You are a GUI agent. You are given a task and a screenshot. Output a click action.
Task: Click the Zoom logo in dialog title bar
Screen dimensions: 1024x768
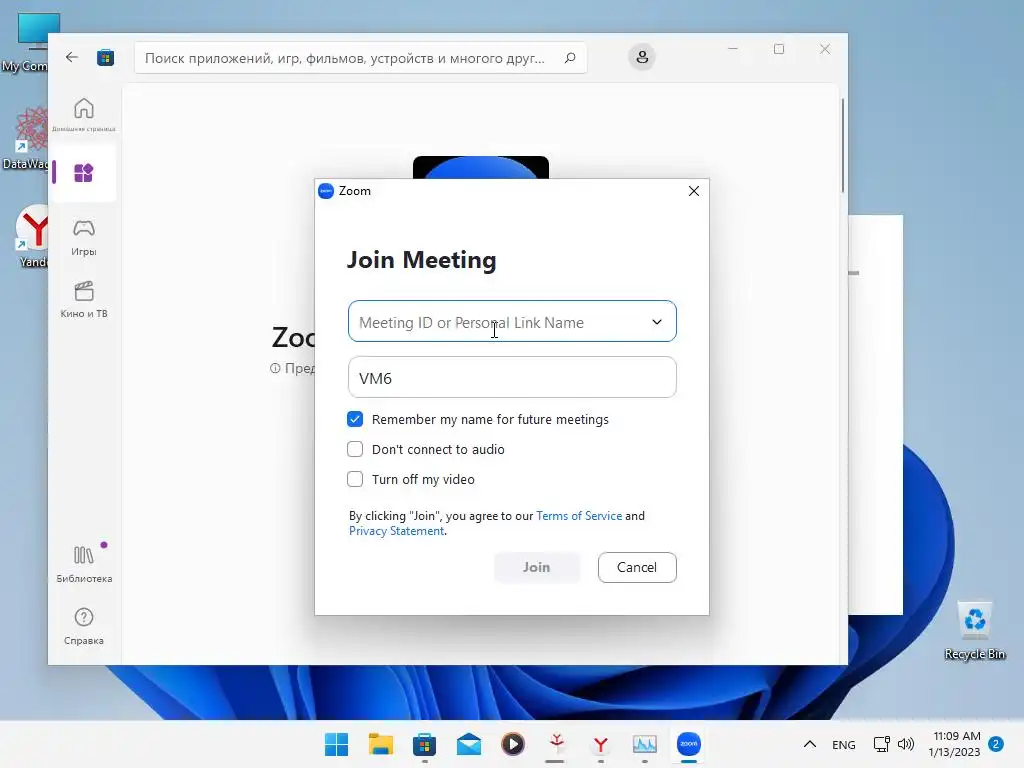coord(326,191)
